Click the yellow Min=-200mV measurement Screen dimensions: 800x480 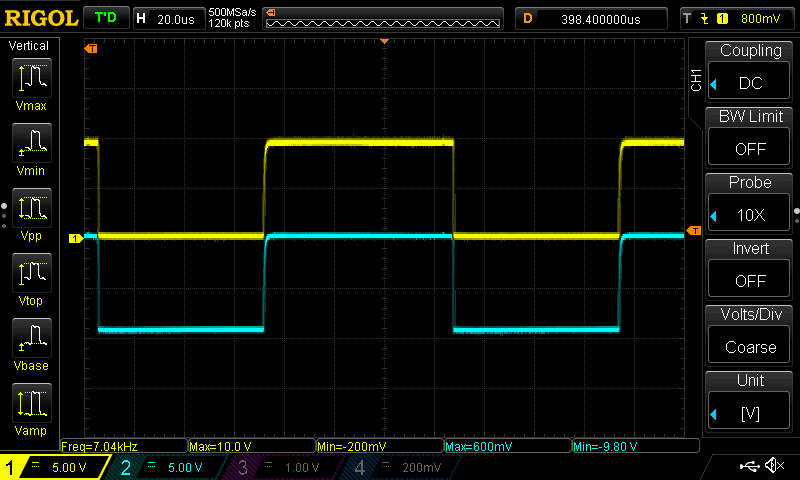click(x=380, y=446)
